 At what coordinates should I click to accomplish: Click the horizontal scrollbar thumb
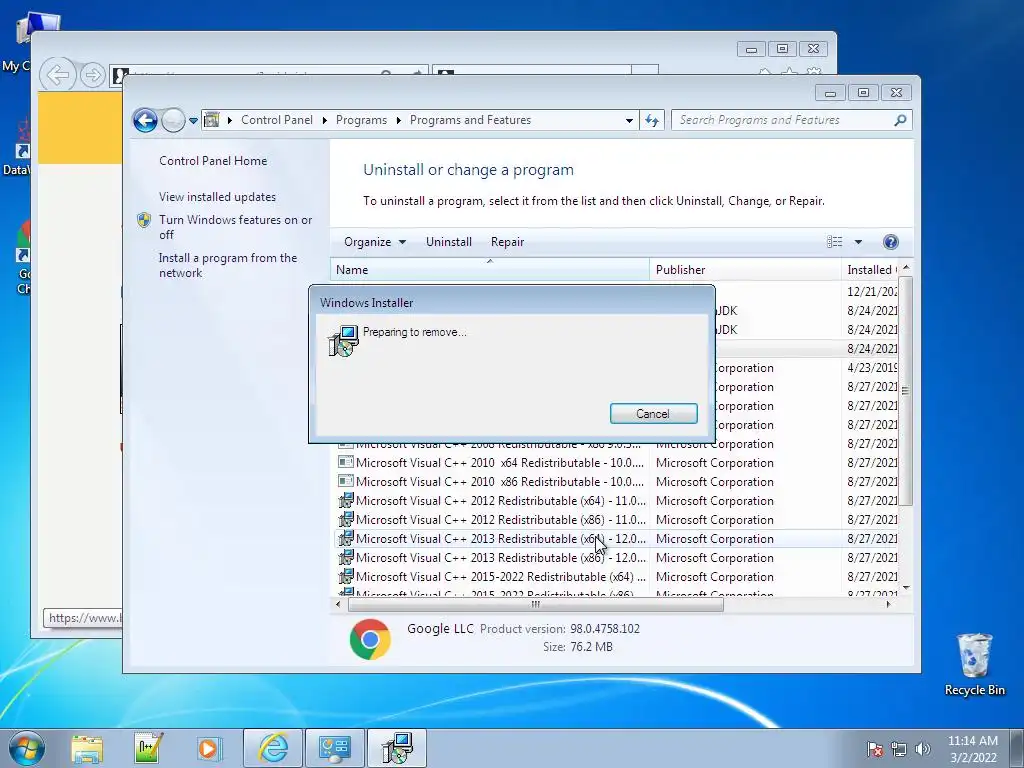536,604
